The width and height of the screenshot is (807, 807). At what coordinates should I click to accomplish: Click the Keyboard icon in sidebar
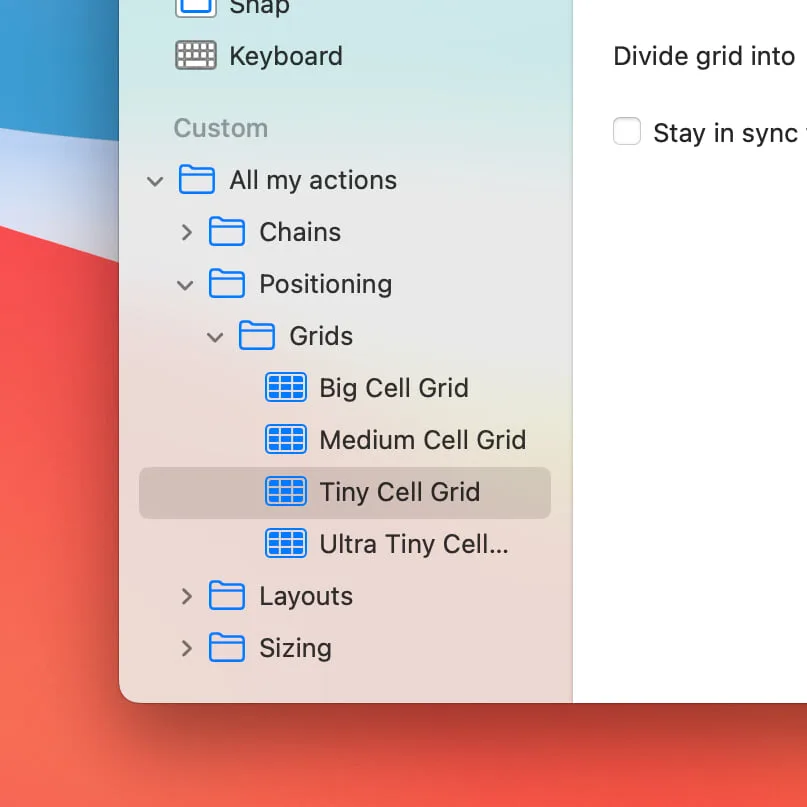(196, 55)
